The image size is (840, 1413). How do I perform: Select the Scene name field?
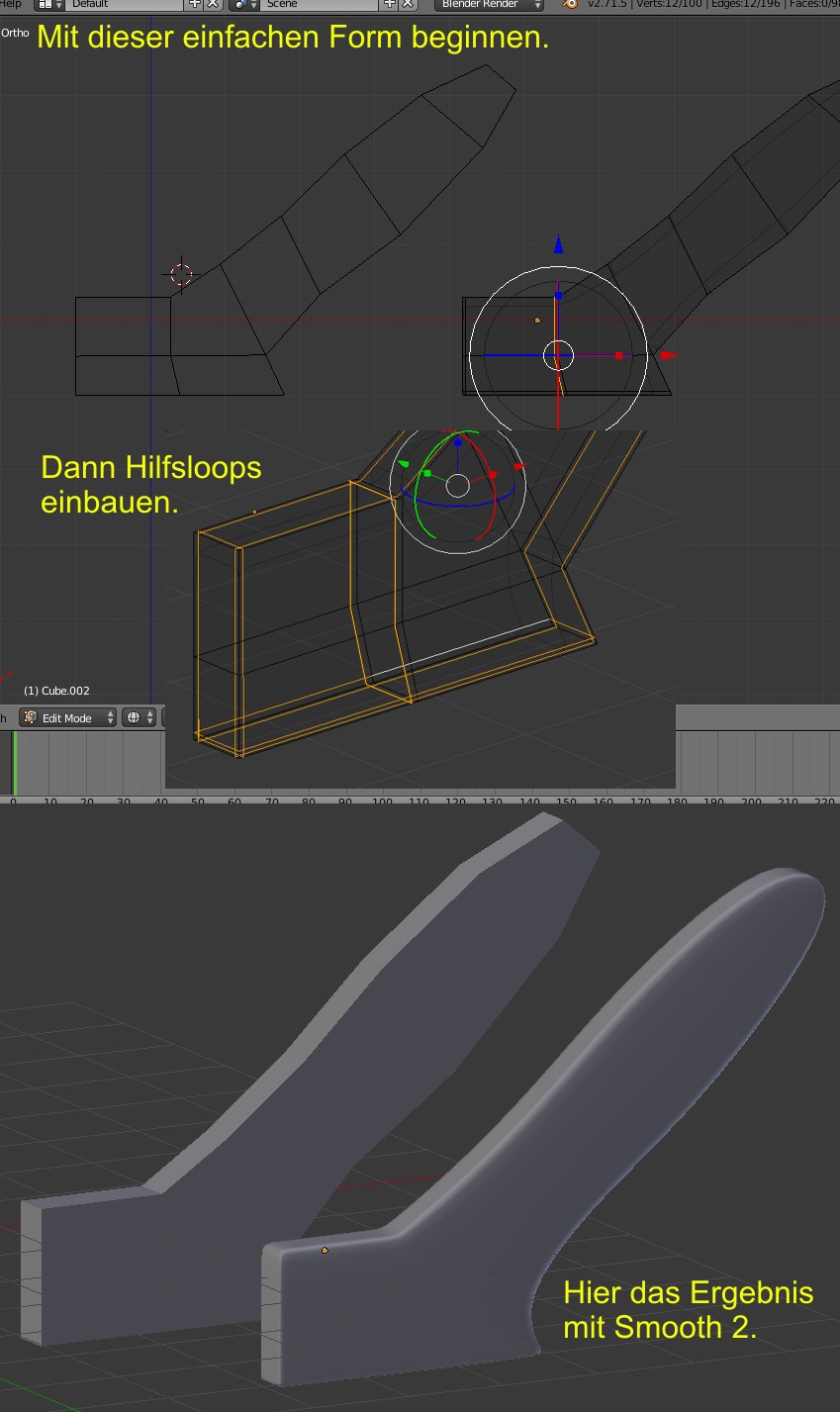click(x=321, y=5)
